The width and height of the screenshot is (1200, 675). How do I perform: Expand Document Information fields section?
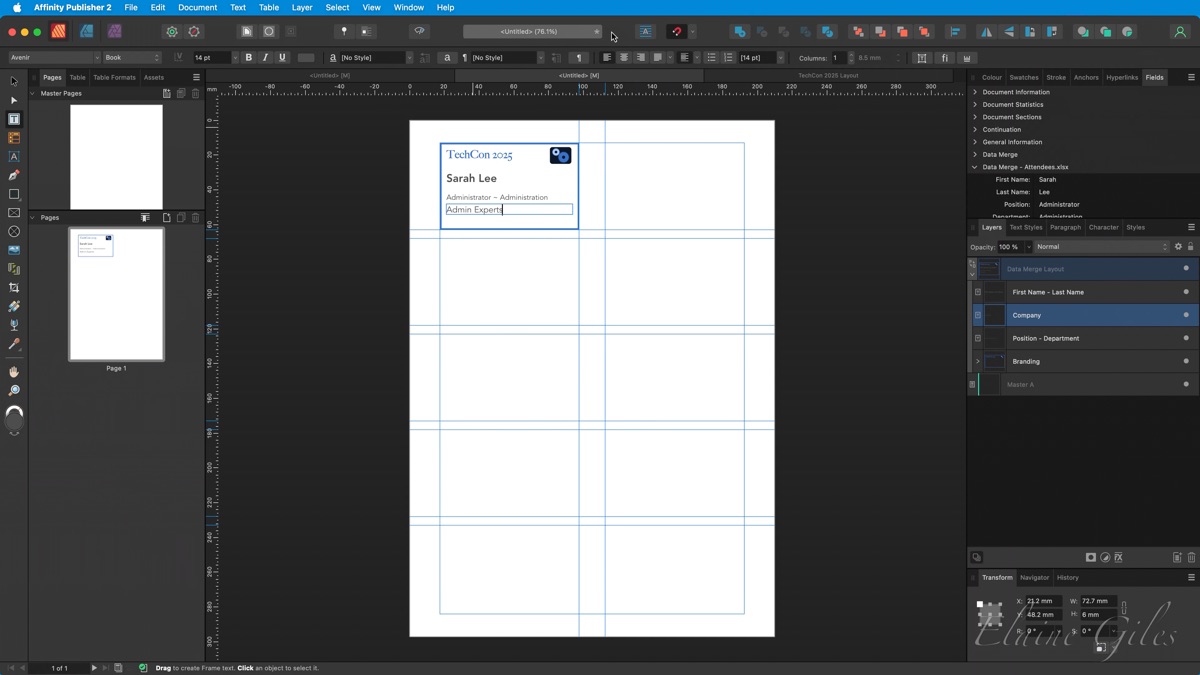975,92
